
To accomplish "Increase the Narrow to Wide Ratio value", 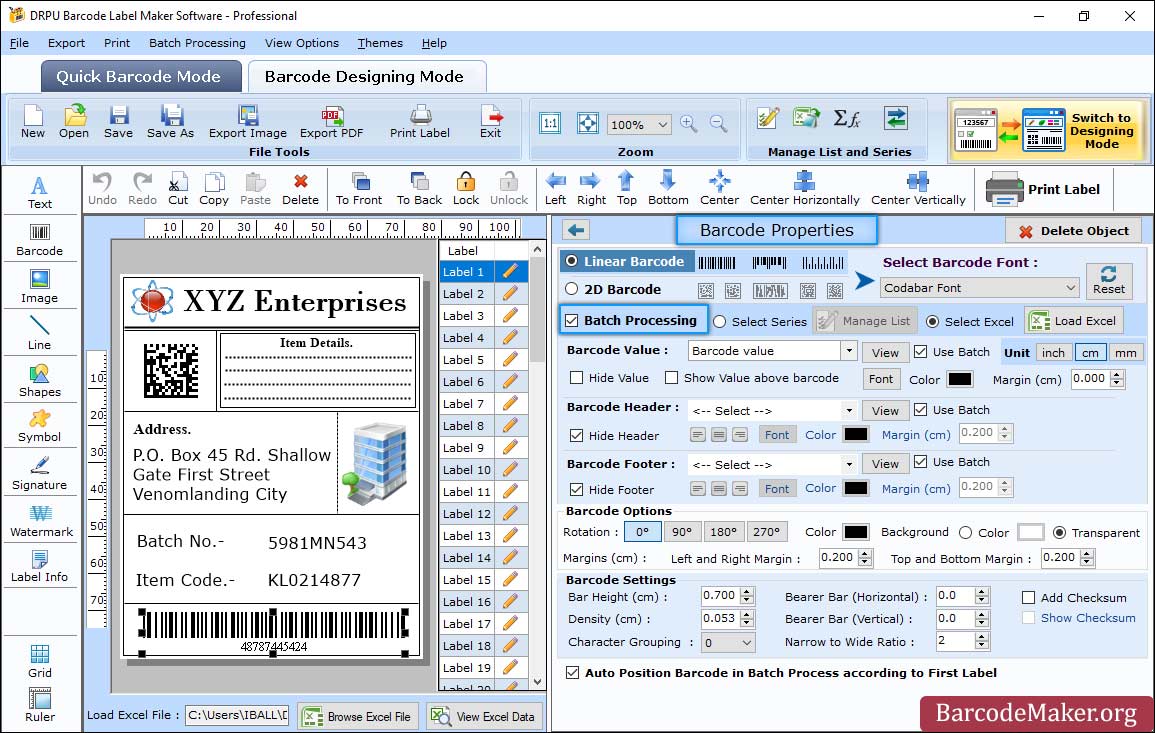I will [x=981, y=637].
